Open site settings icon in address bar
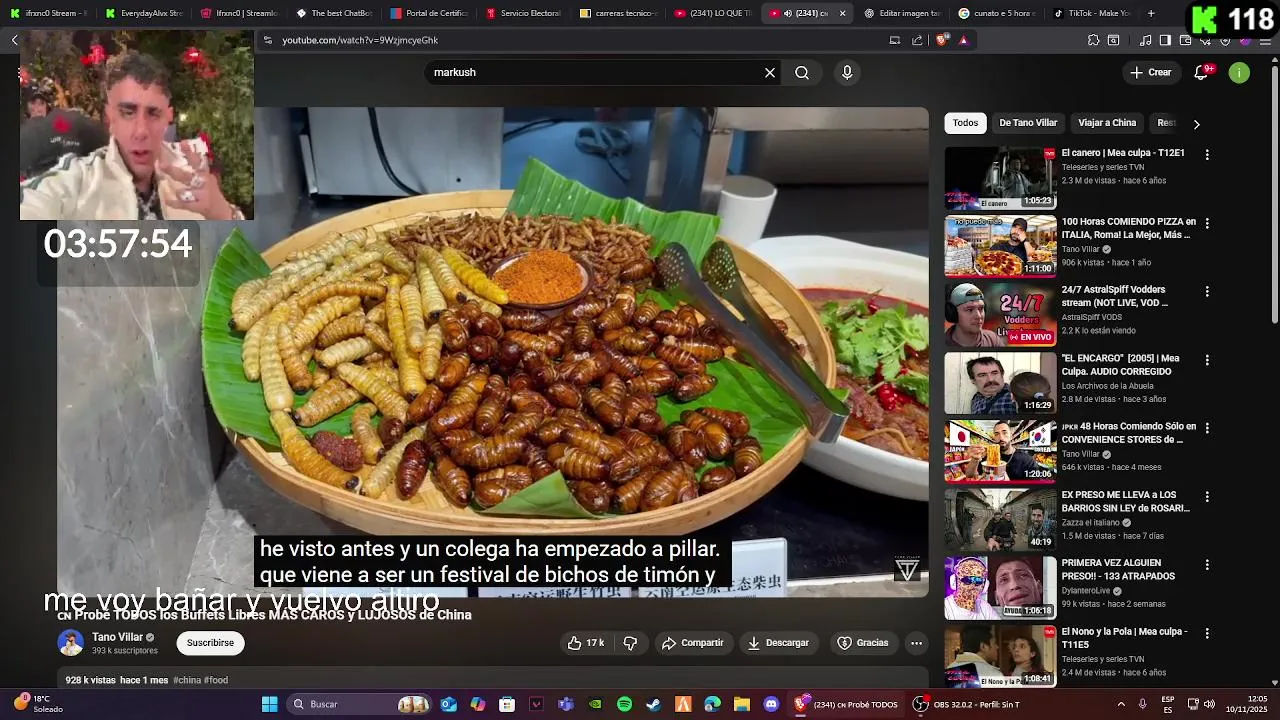This screenshot has height=720, width=1280. click(x=267, y=40)
